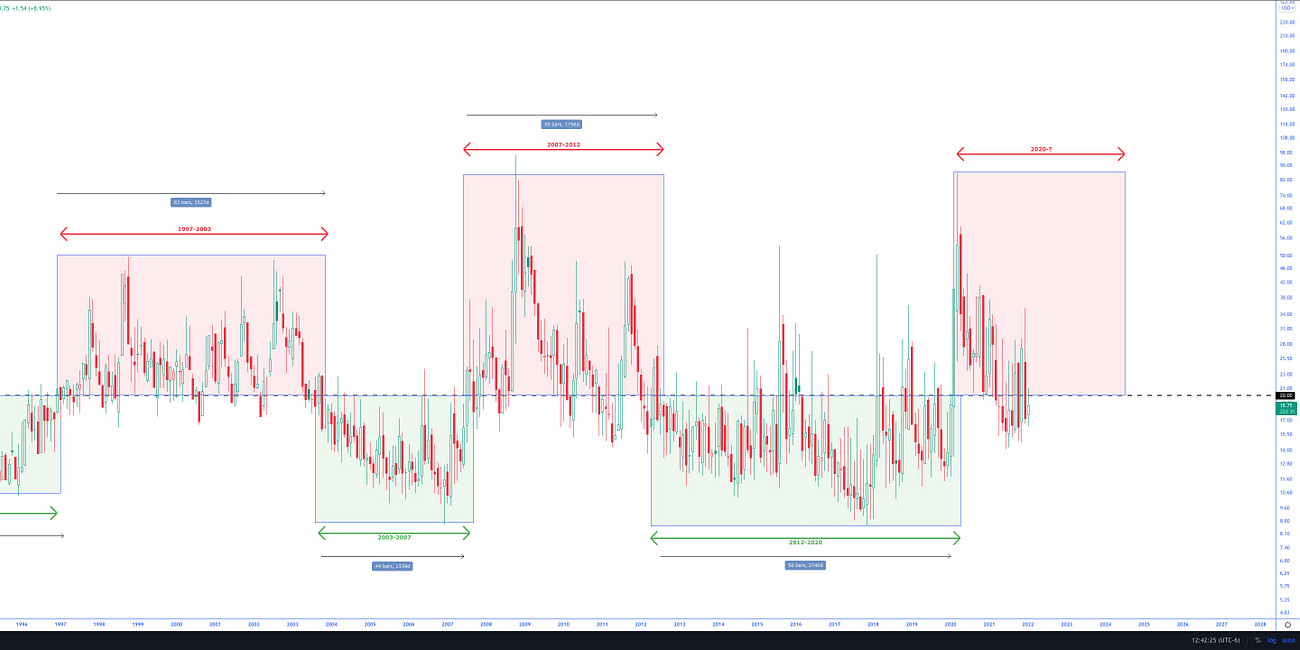Image resolution: width=1300 pixels, height=650 pixels.
Task: Select the red 2020-? range annotation
Action: coord(1040,154)
